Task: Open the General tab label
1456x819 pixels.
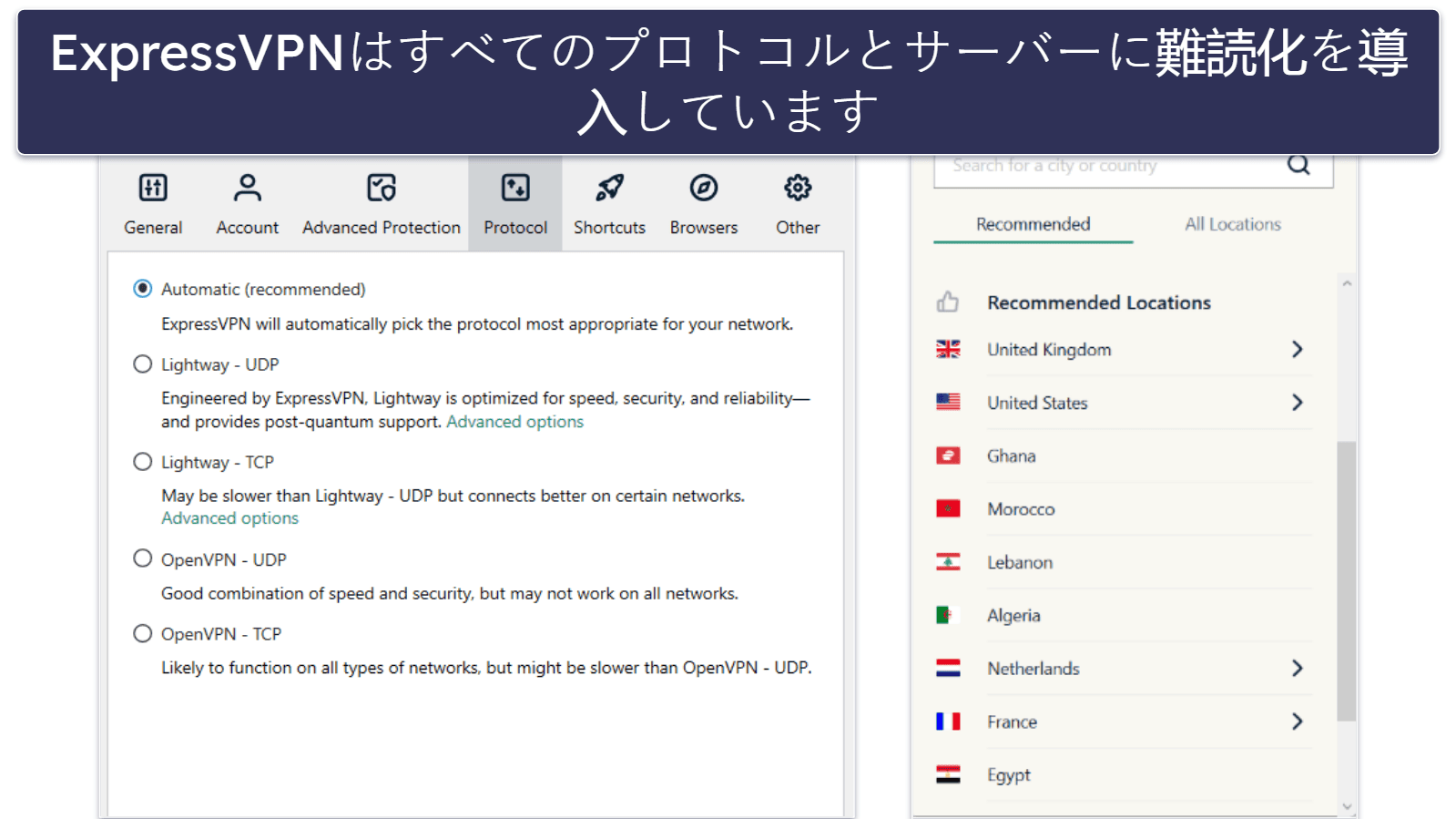Action: click(153, 228)
